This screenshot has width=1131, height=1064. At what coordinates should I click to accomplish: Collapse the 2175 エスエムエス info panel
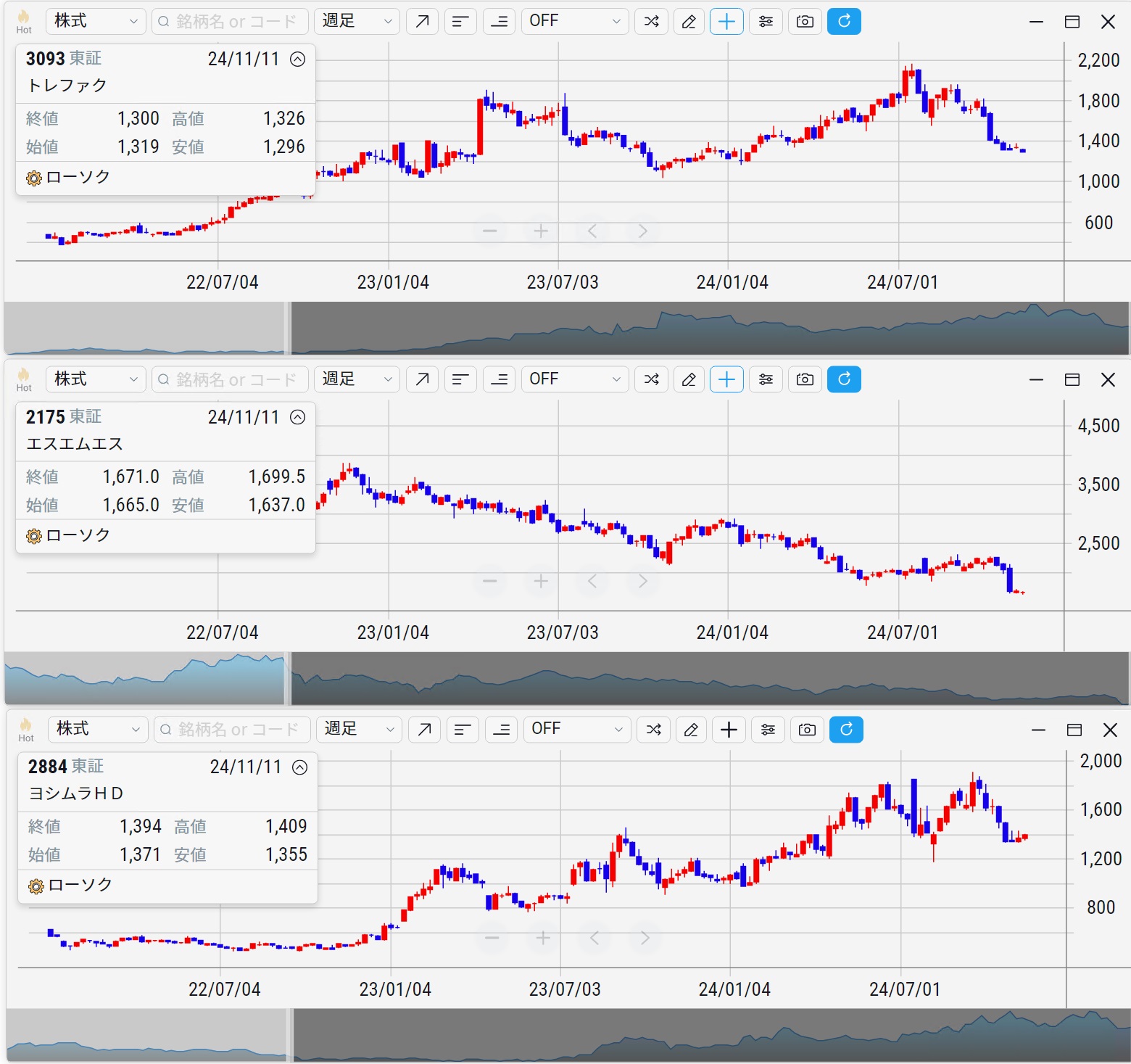(x=297, y=417)
